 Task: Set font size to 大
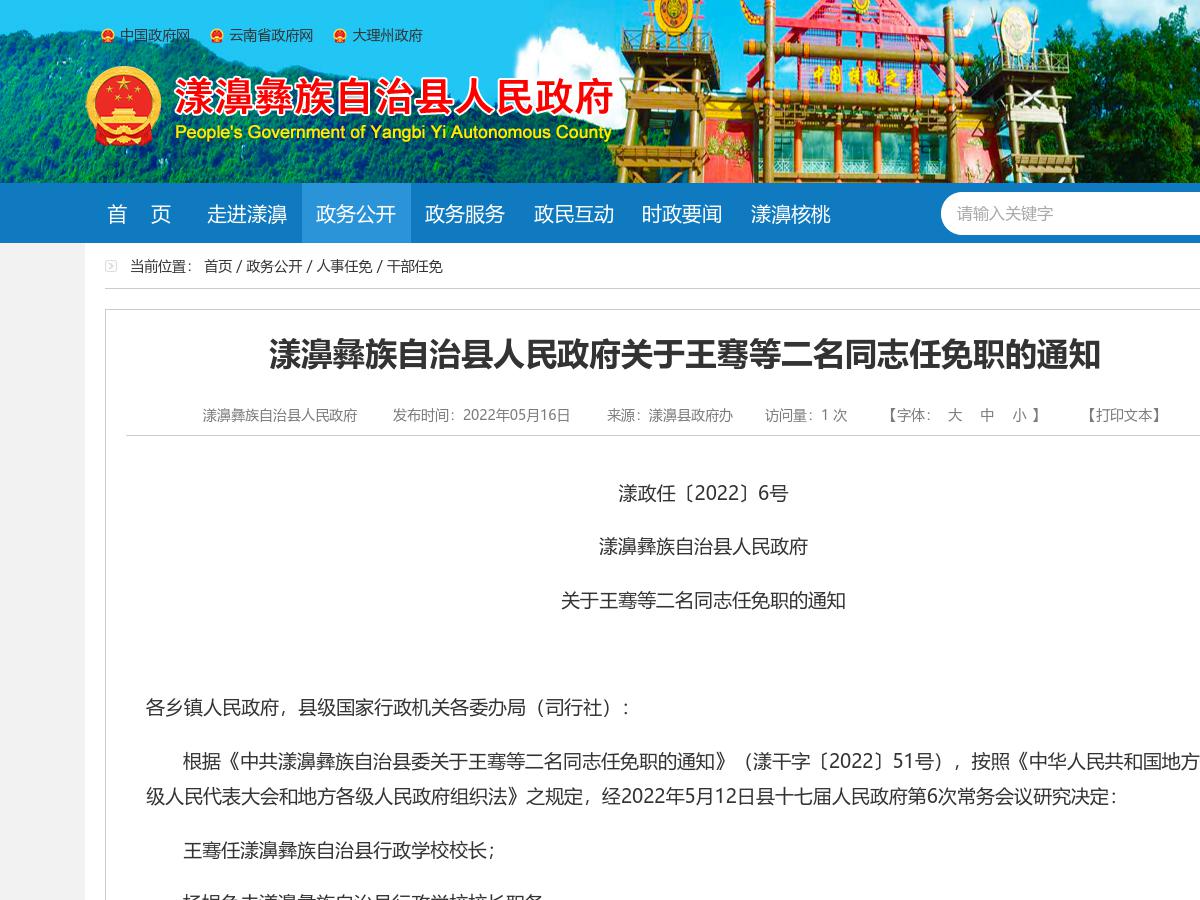click(x=955, y=415)
